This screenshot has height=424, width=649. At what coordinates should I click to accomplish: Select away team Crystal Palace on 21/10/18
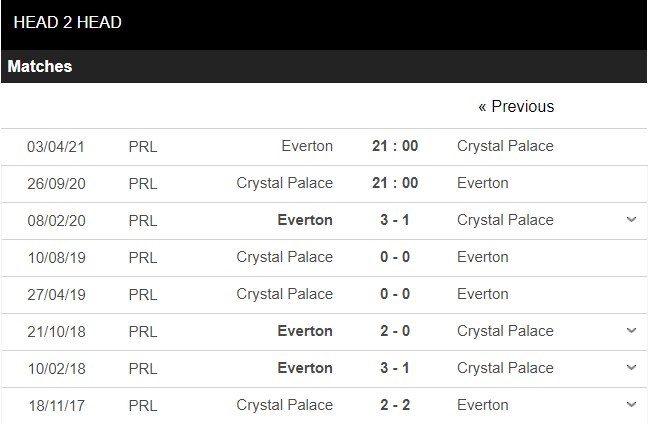click(x=505, y=331)
